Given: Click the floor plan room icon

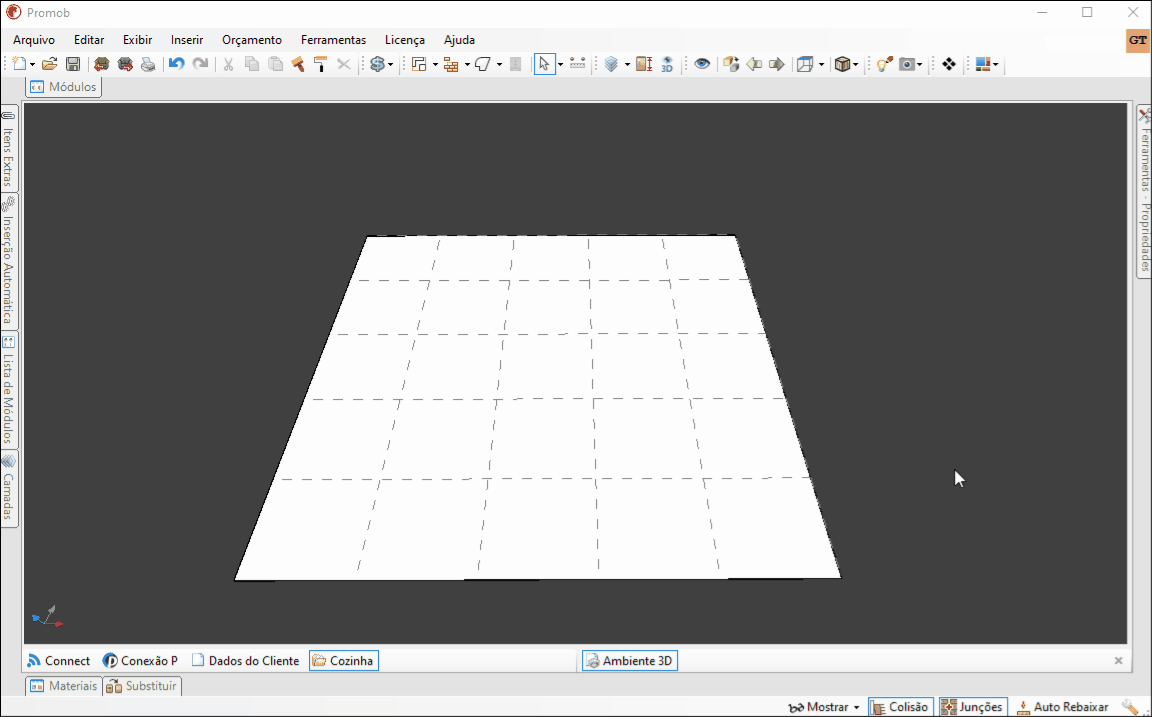Looking at the screenshot, I should coord(420,64).
